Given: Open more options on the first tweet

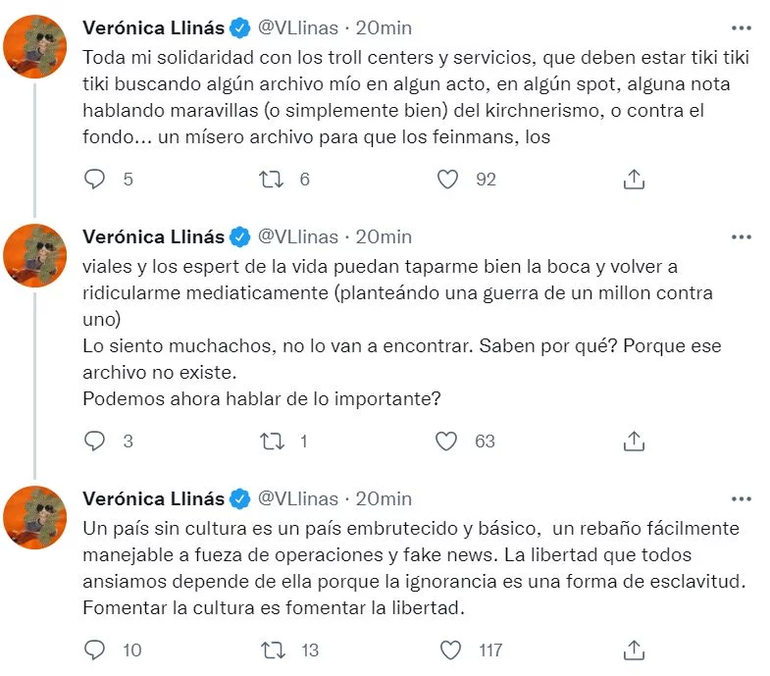Looking at the screenshot, I should [741, 27].
